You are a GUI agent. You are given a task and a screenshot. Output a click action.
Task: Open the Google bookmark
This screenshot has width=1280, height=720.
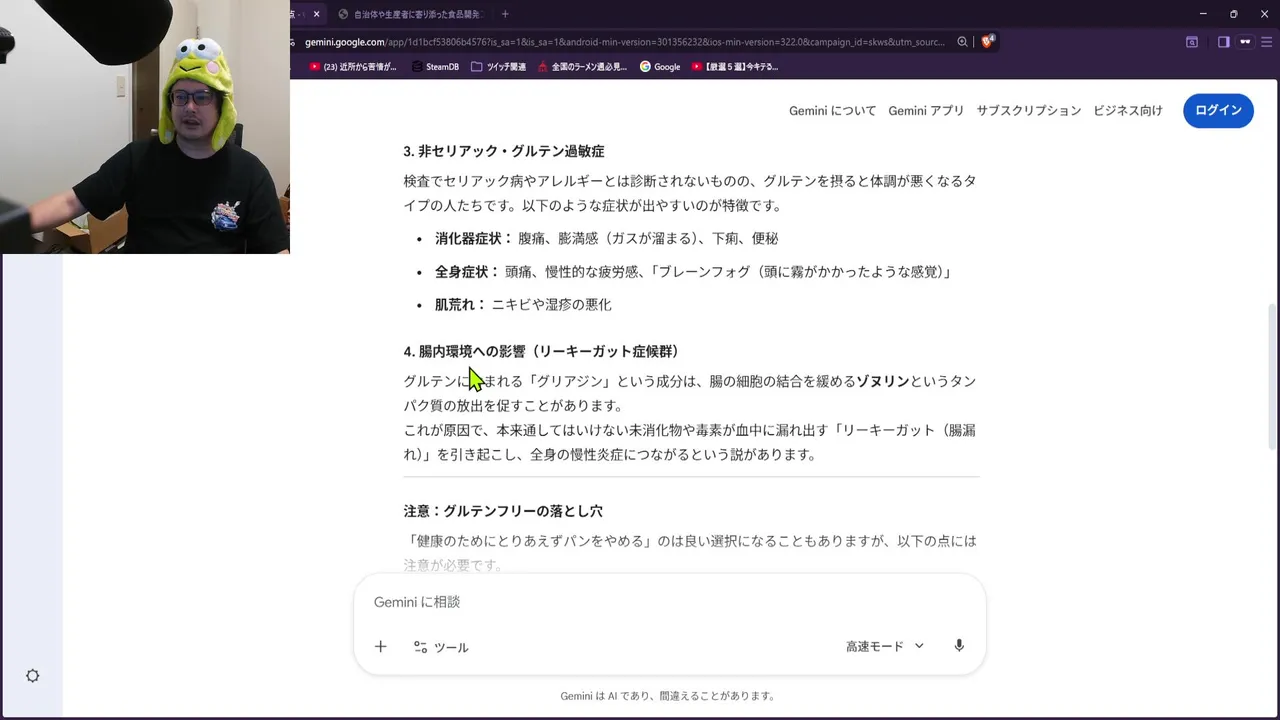660,67
